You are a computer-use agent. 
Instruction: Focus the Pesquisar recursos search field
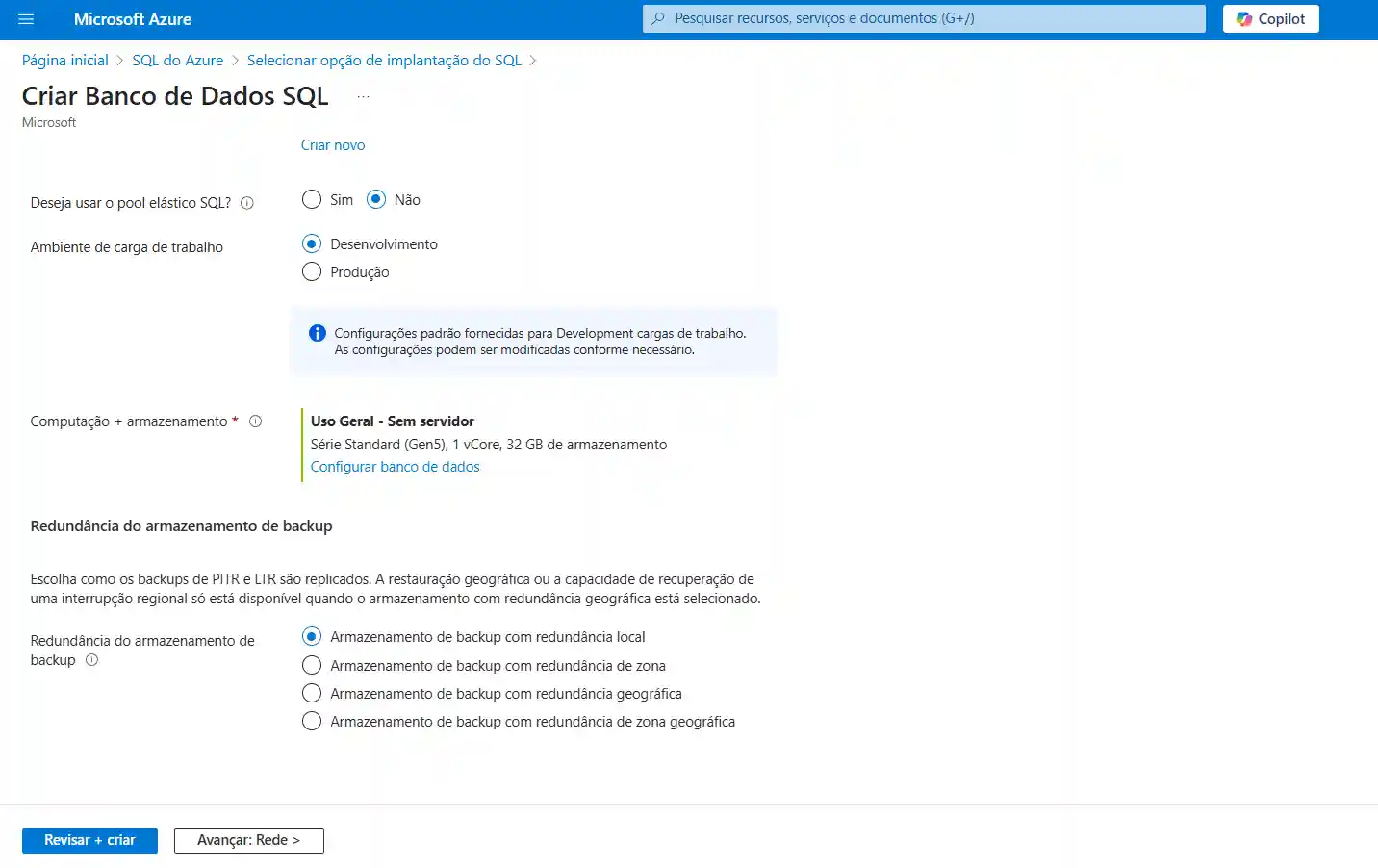[924, 18]
